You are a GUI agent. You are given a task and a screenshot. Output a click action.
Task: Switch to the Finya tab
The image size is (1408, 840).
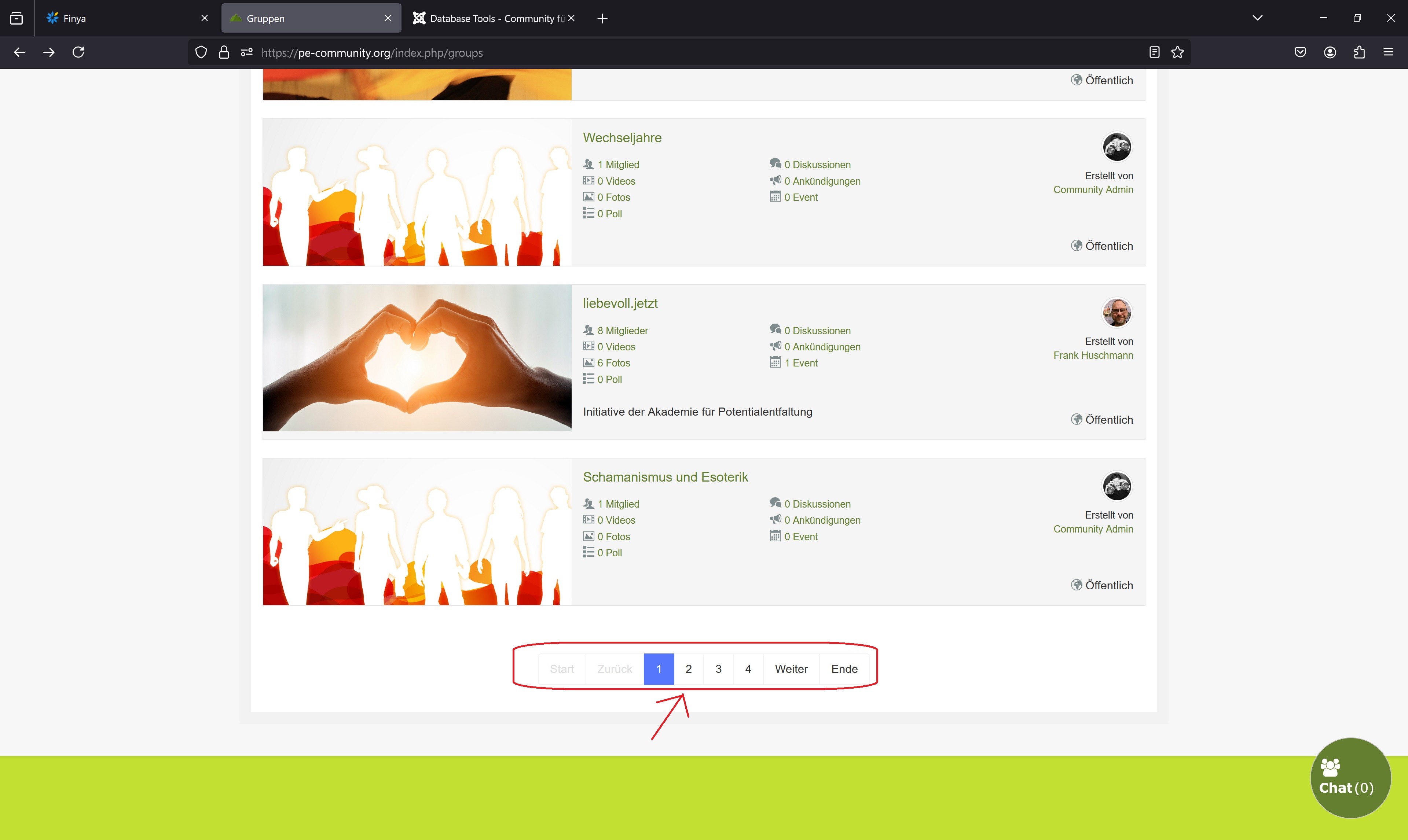pos(113,18)
